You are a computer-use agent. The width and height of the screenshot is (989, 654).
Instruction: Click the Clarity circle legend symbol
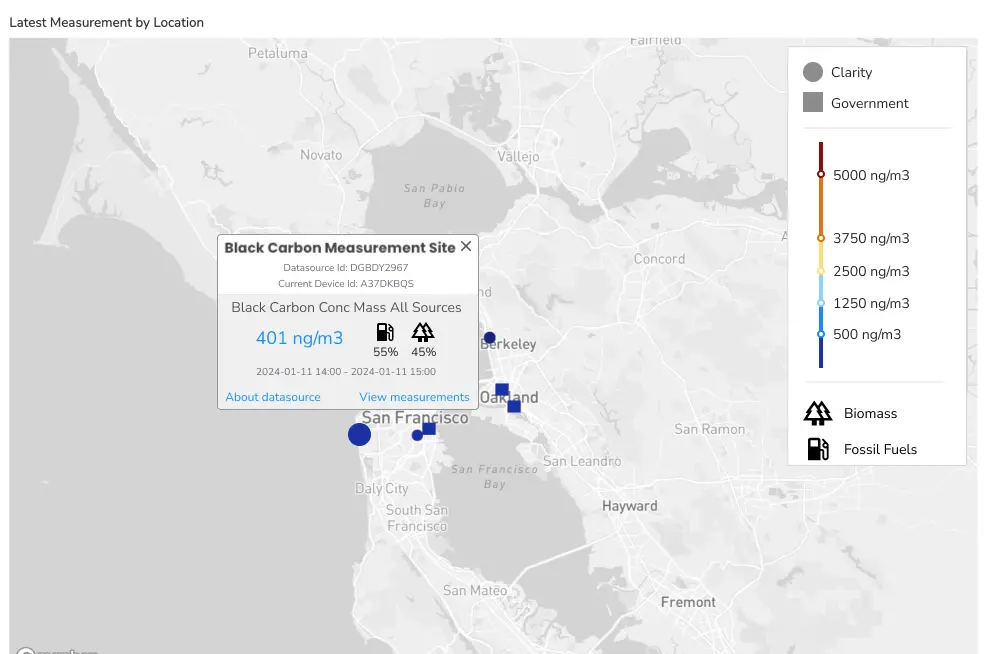pos(813,72)
